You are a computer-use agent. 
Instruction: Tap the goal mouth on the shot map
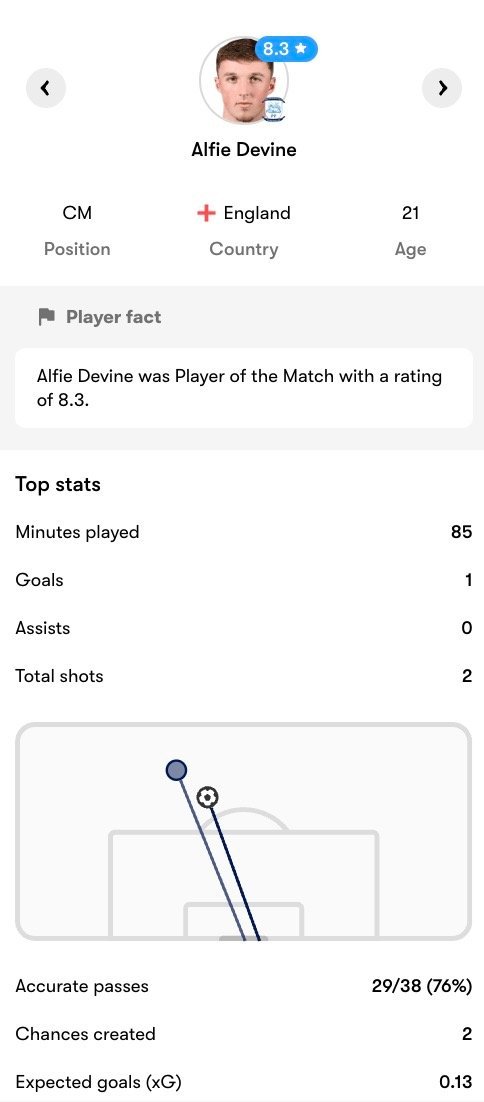[243, 938]
